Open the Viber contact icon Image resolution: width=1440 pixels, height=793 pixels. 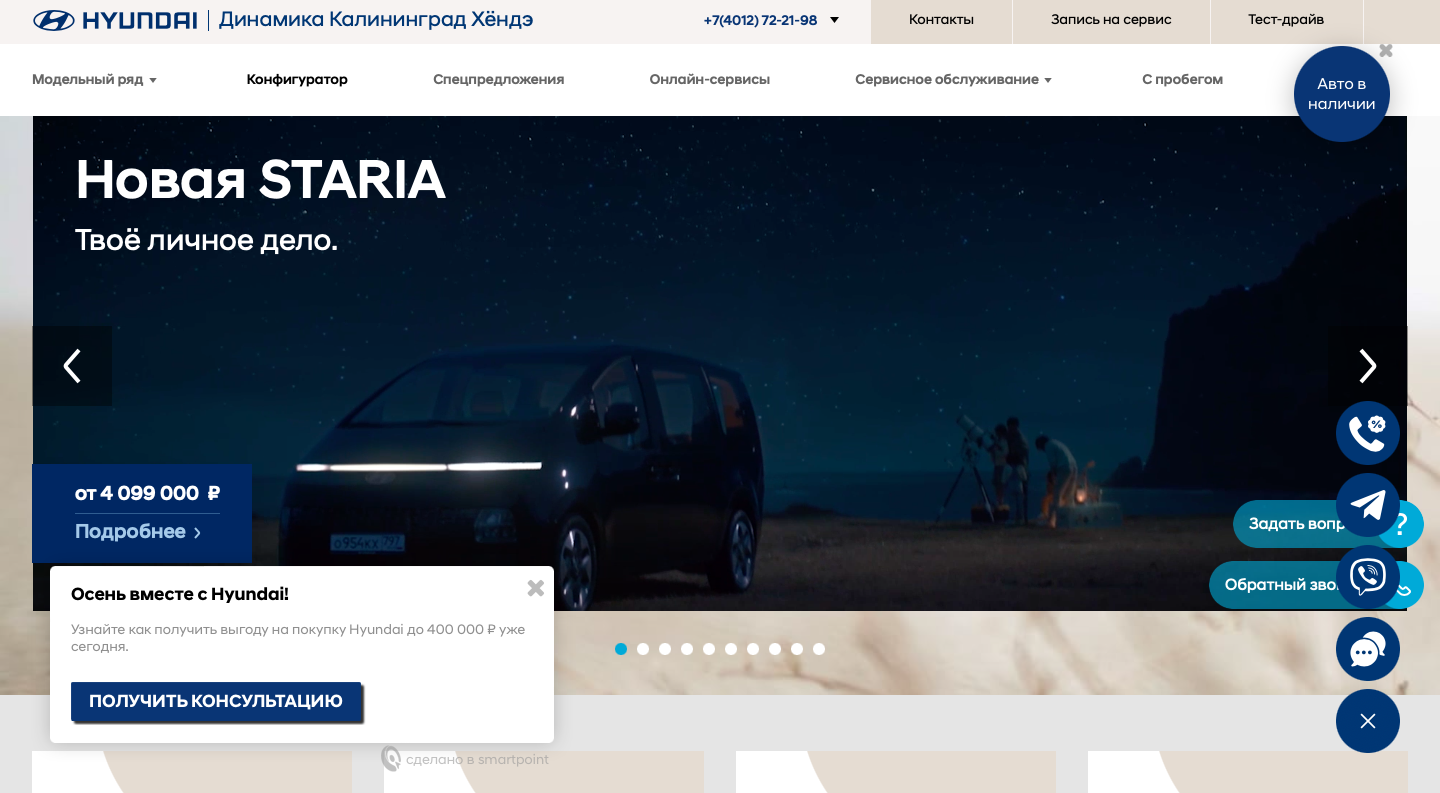click(1367, 577)
